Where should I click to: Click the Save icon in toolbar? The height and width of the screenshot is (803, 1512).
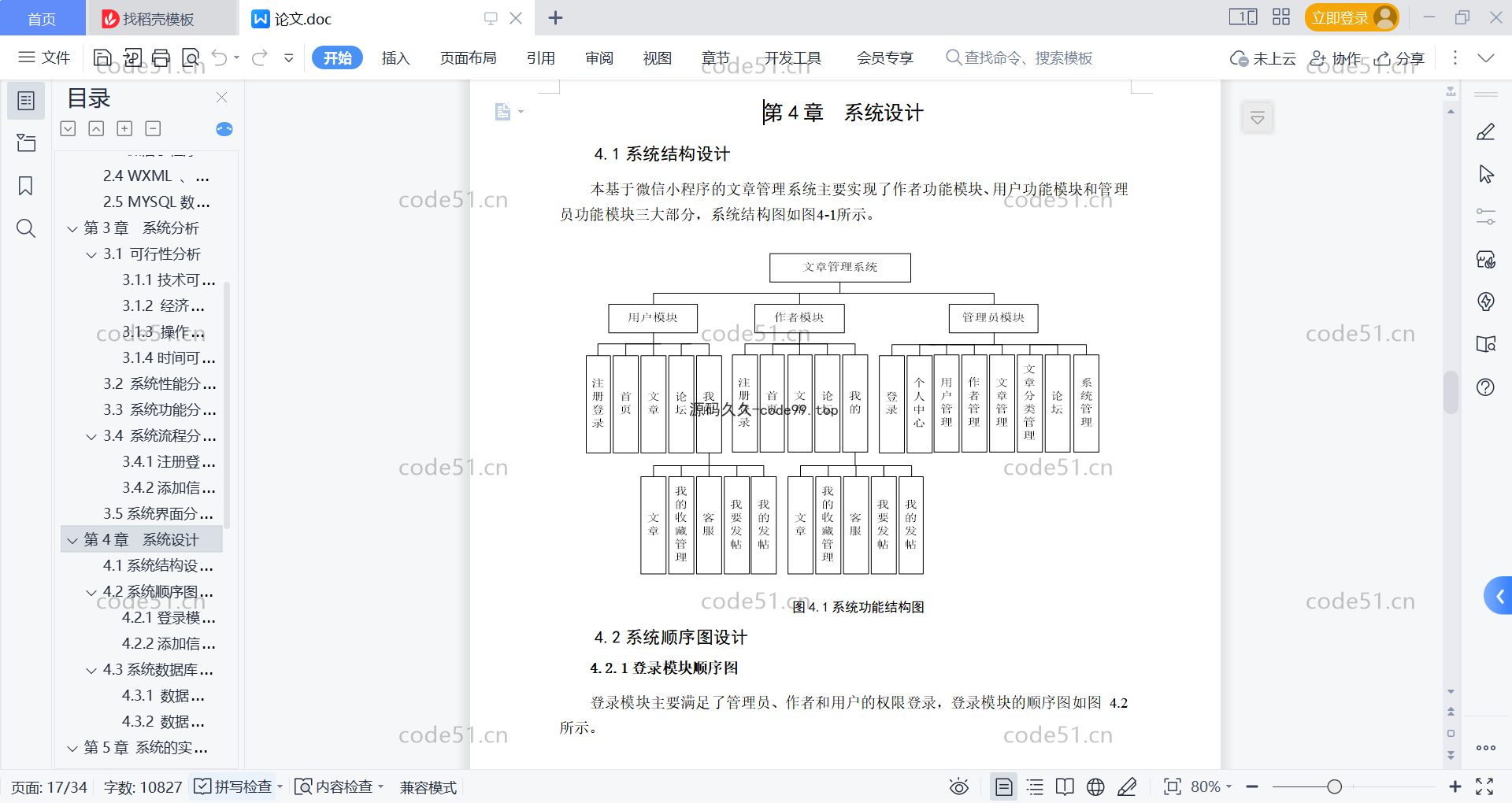[x=102, y=57]
